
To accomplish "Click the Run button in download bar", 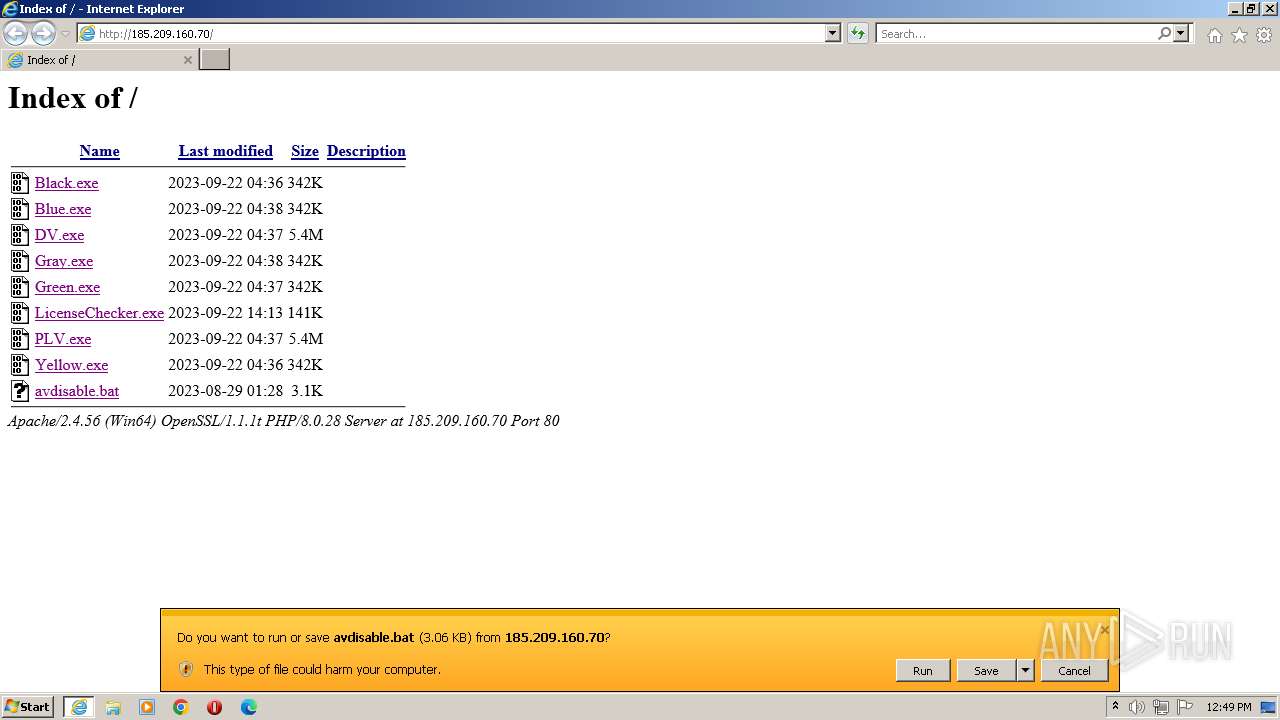I will 922,670.
